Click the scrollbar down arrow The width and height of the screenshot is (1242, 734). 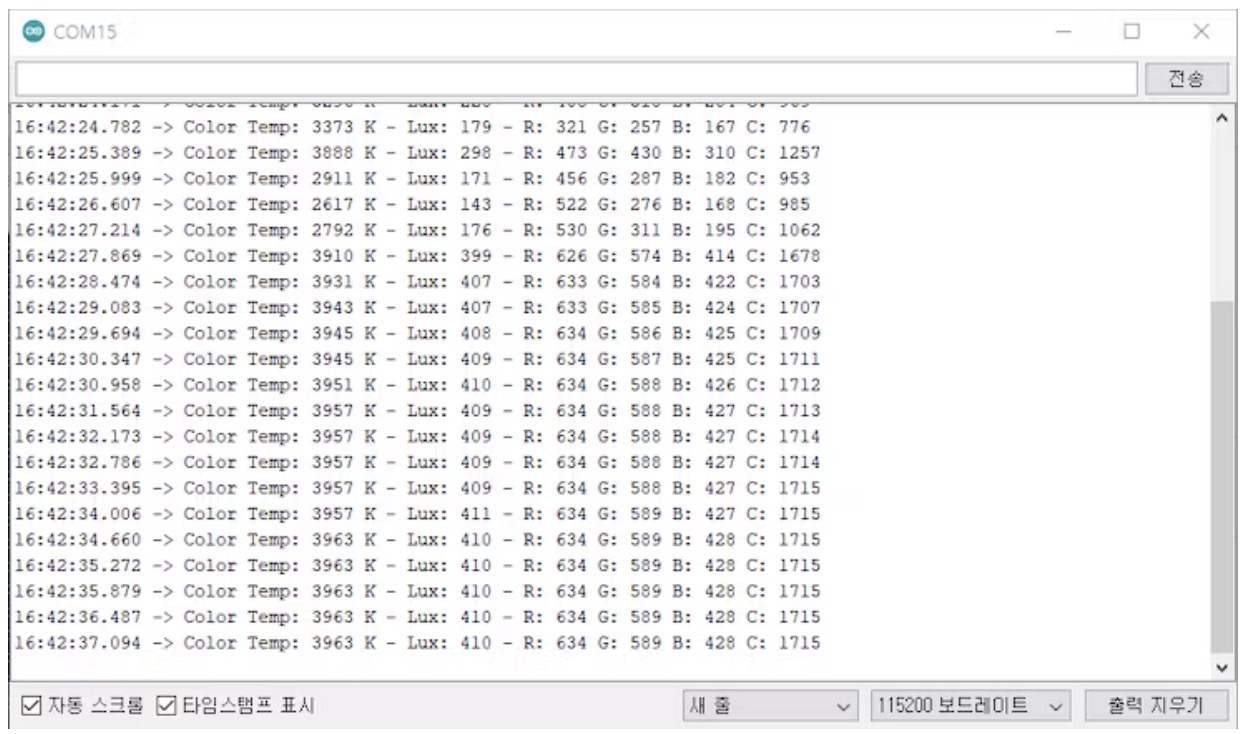(x=1219, y=666)
